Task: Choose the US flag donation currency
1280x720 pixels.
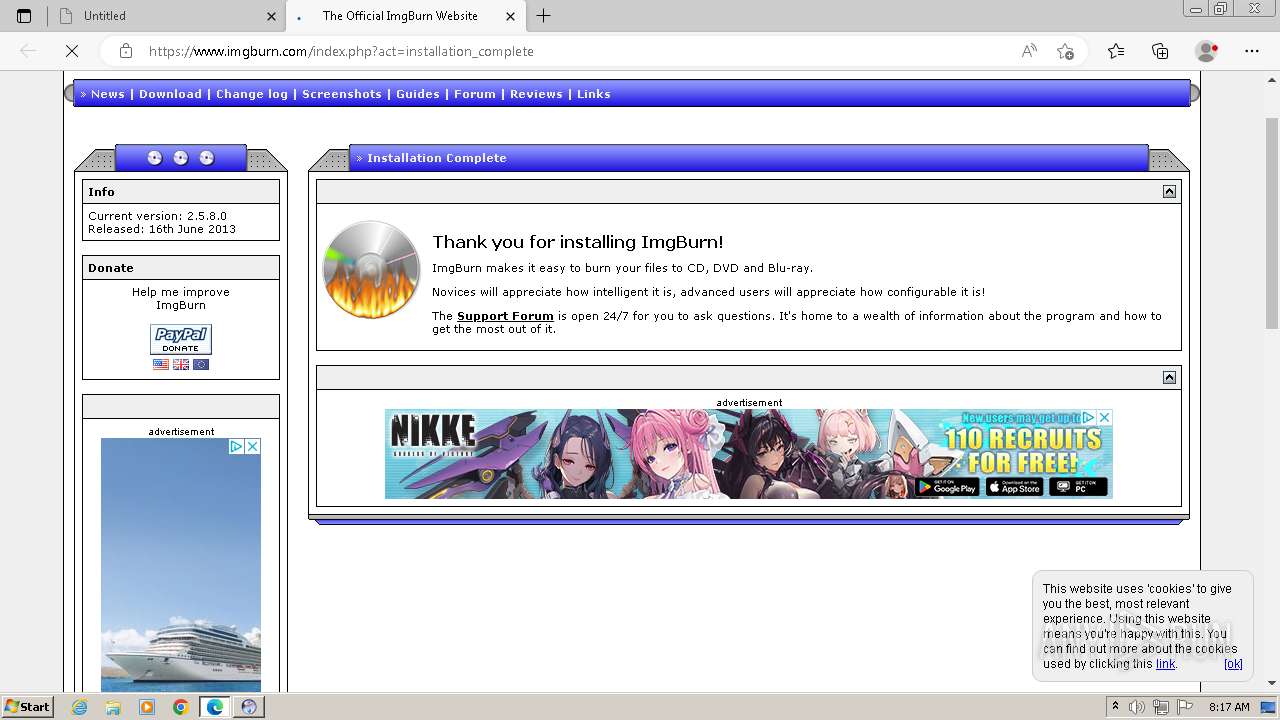Action: [x=161, y=365]
